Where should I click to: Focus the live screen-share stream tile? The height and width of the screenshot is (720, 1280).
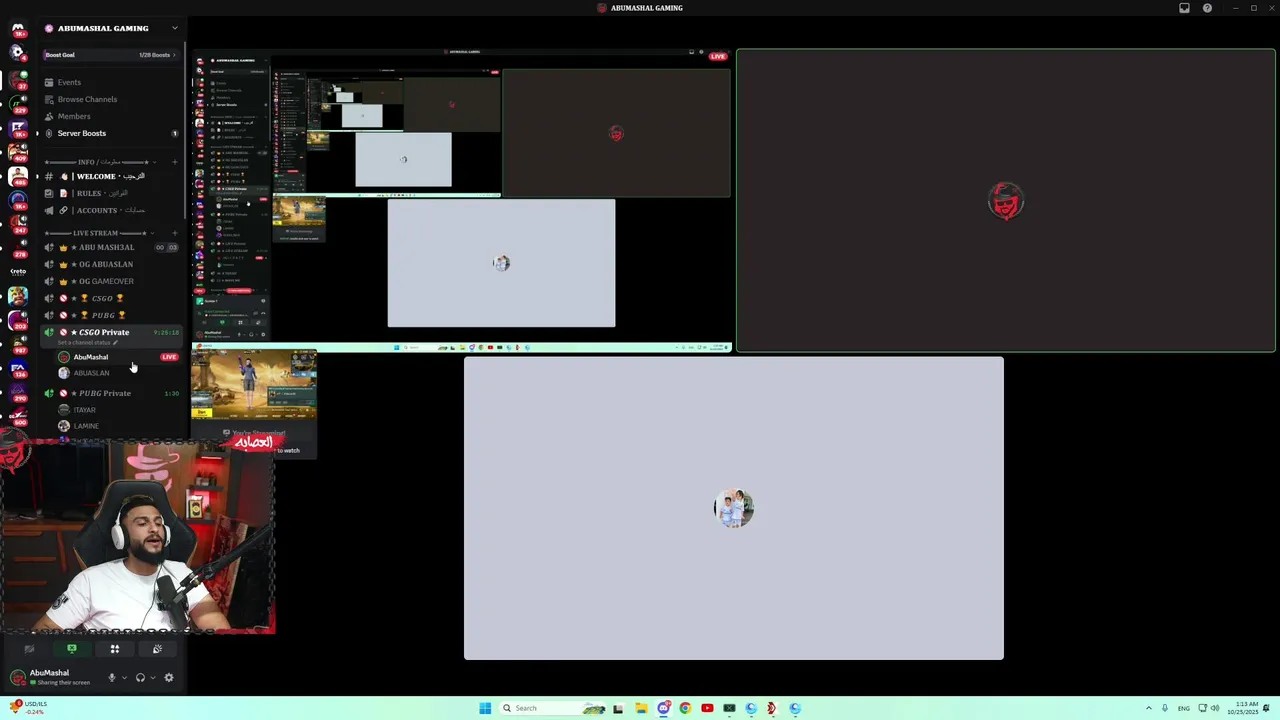click(461, 200)
